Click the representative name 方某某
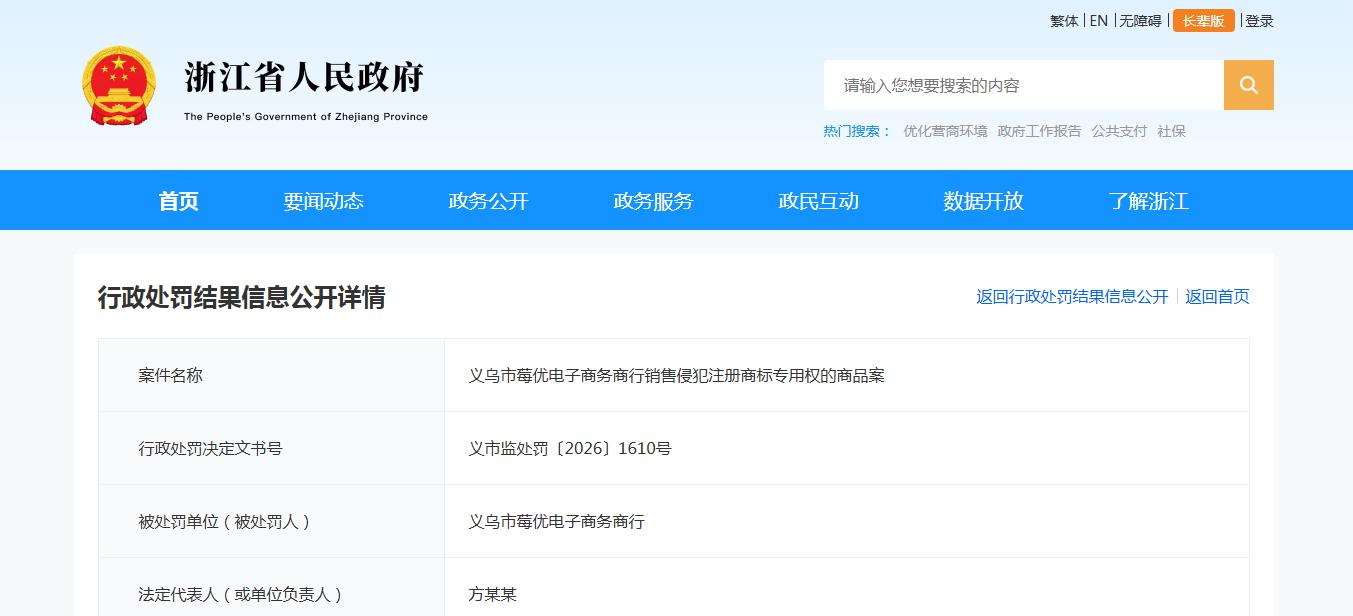Screen dimensions: 1353x616 pos(493,595)
